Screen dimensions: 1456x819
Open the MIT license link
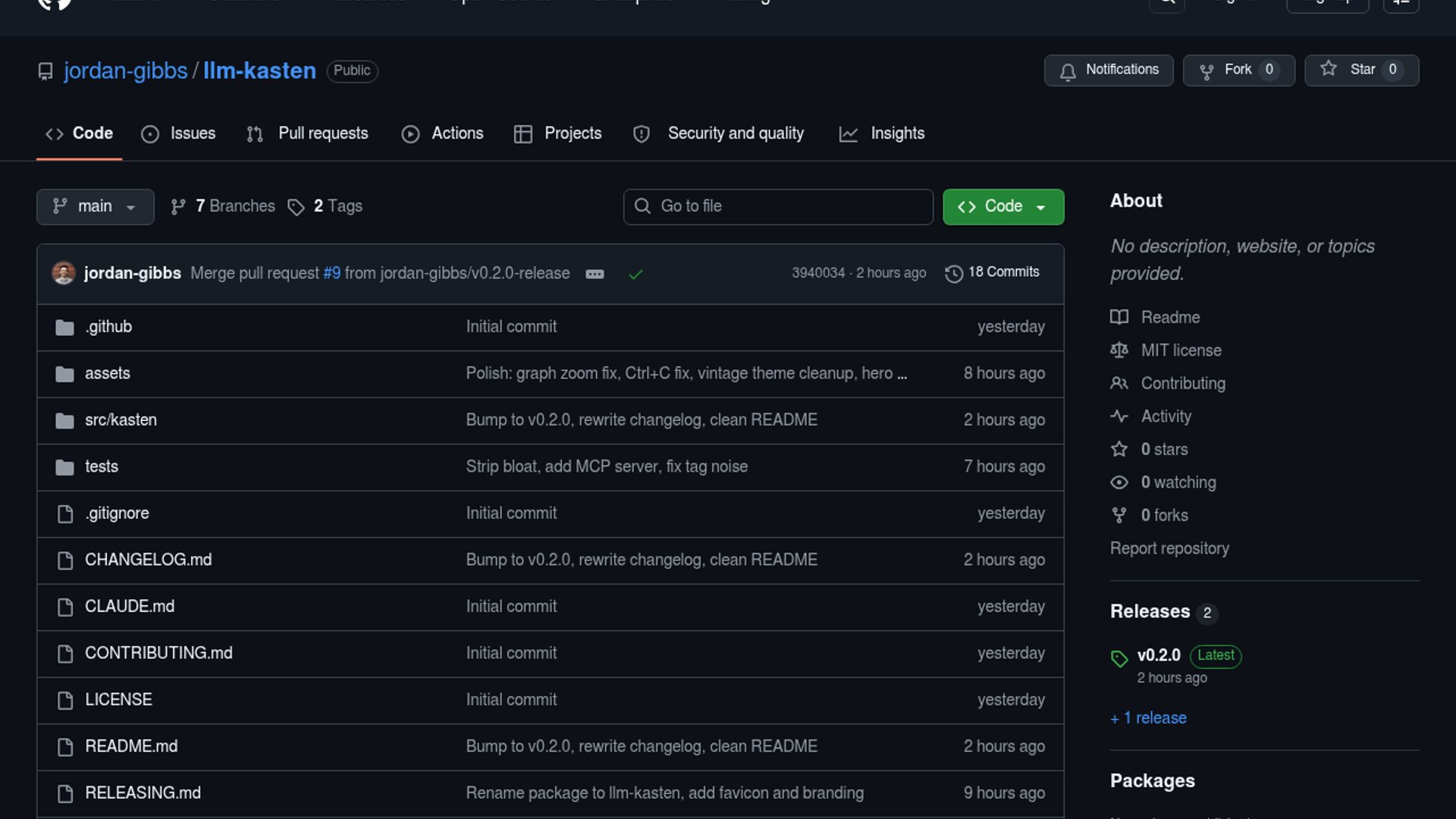point(1181,350)
